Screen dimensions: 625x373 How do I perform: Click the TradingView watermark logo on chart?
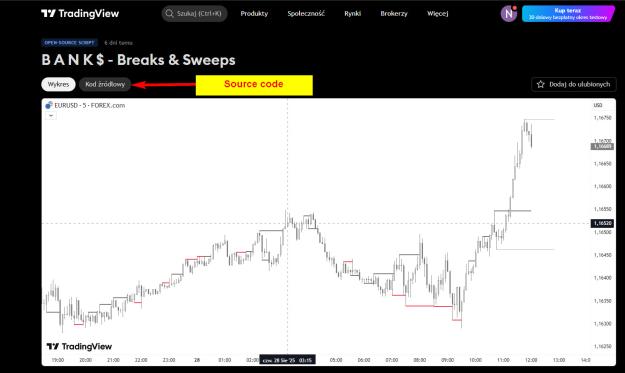(x=79, y=346)
